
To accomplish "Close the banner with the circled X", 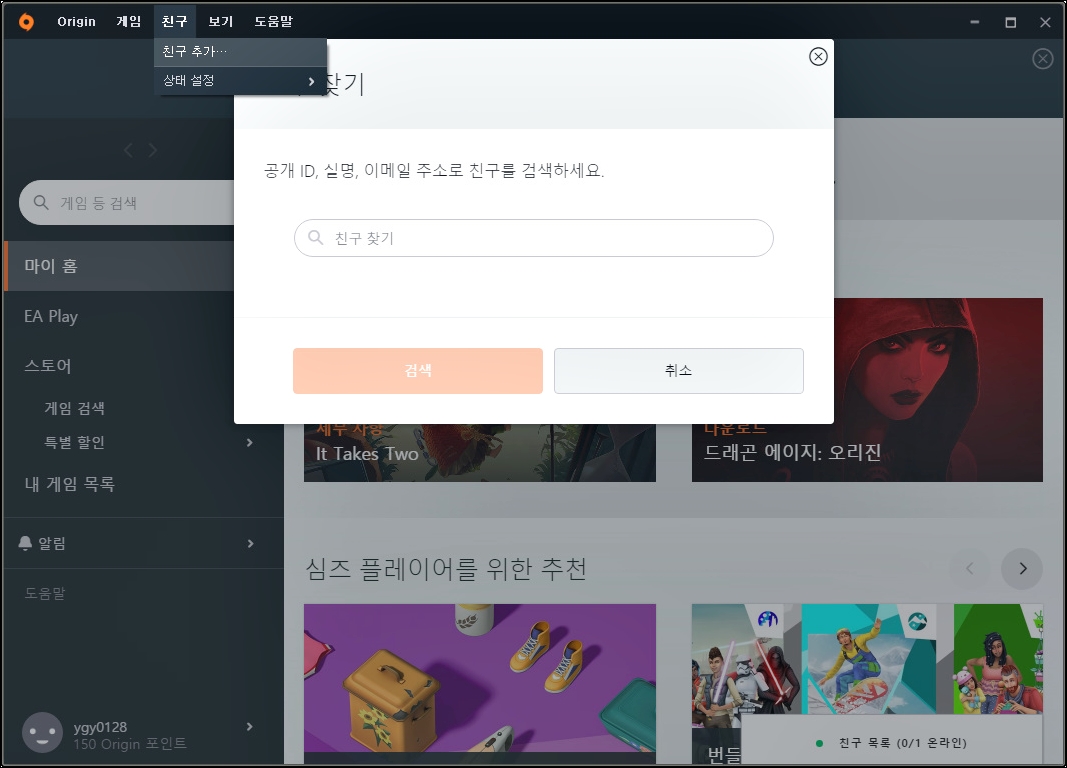I will coord(1043,59).
